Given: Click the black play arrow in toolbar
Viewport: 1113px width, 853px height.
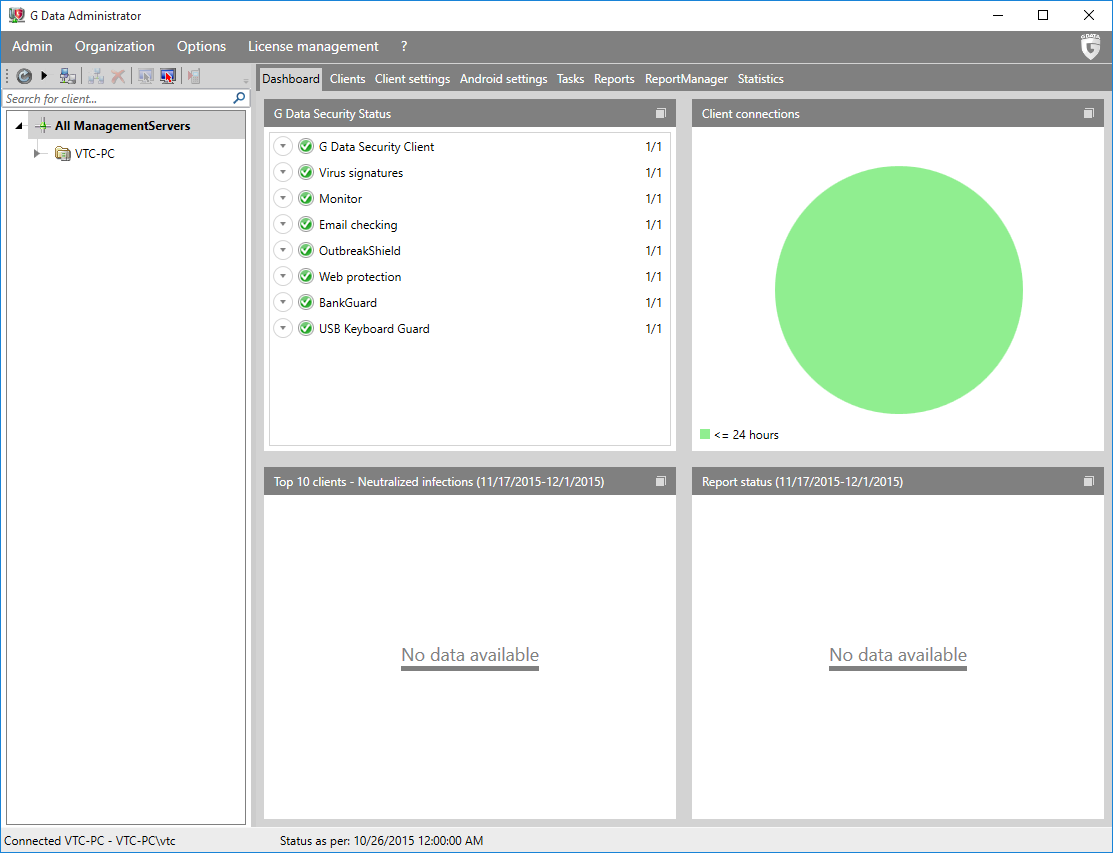Looking at the screenshot, I should (44, 76).
